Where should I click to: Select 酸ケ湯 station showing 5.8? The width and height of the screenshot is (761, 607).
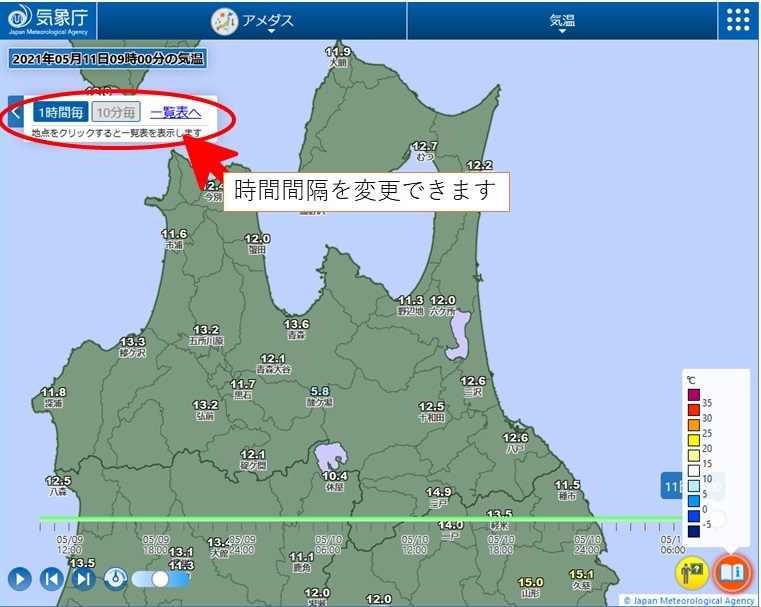[319, 396]
